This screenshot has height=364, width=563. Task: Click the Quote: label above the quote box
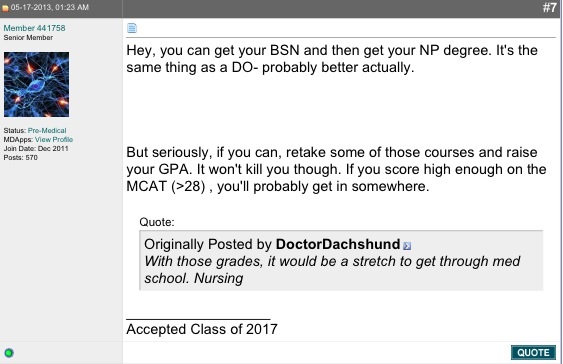(x=157, y=222)
